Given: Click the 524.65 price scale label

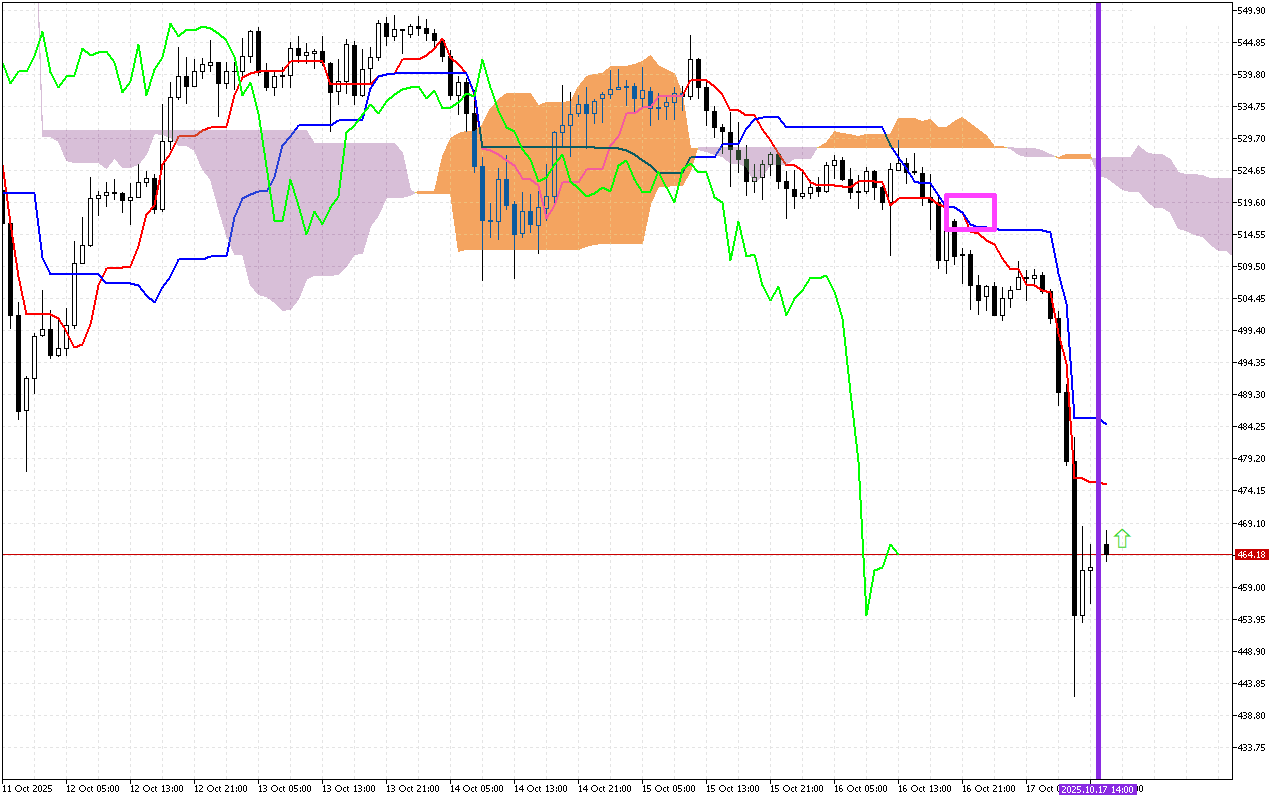Looking at the screenshot, I should point(1252,171).
